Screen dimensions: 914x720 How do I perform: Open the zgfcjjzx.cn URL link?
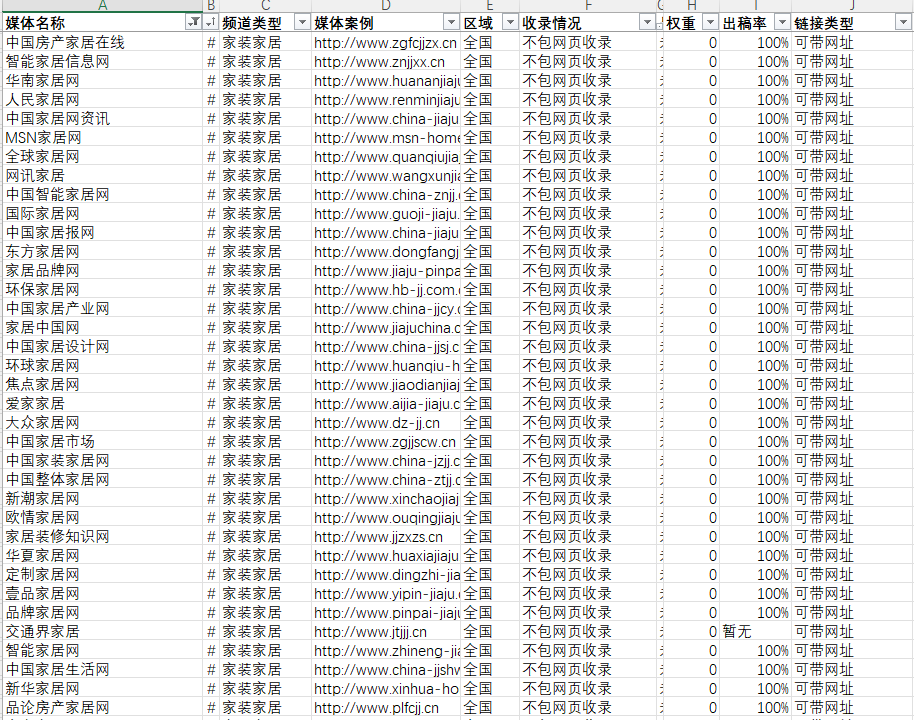coord(385,42)
